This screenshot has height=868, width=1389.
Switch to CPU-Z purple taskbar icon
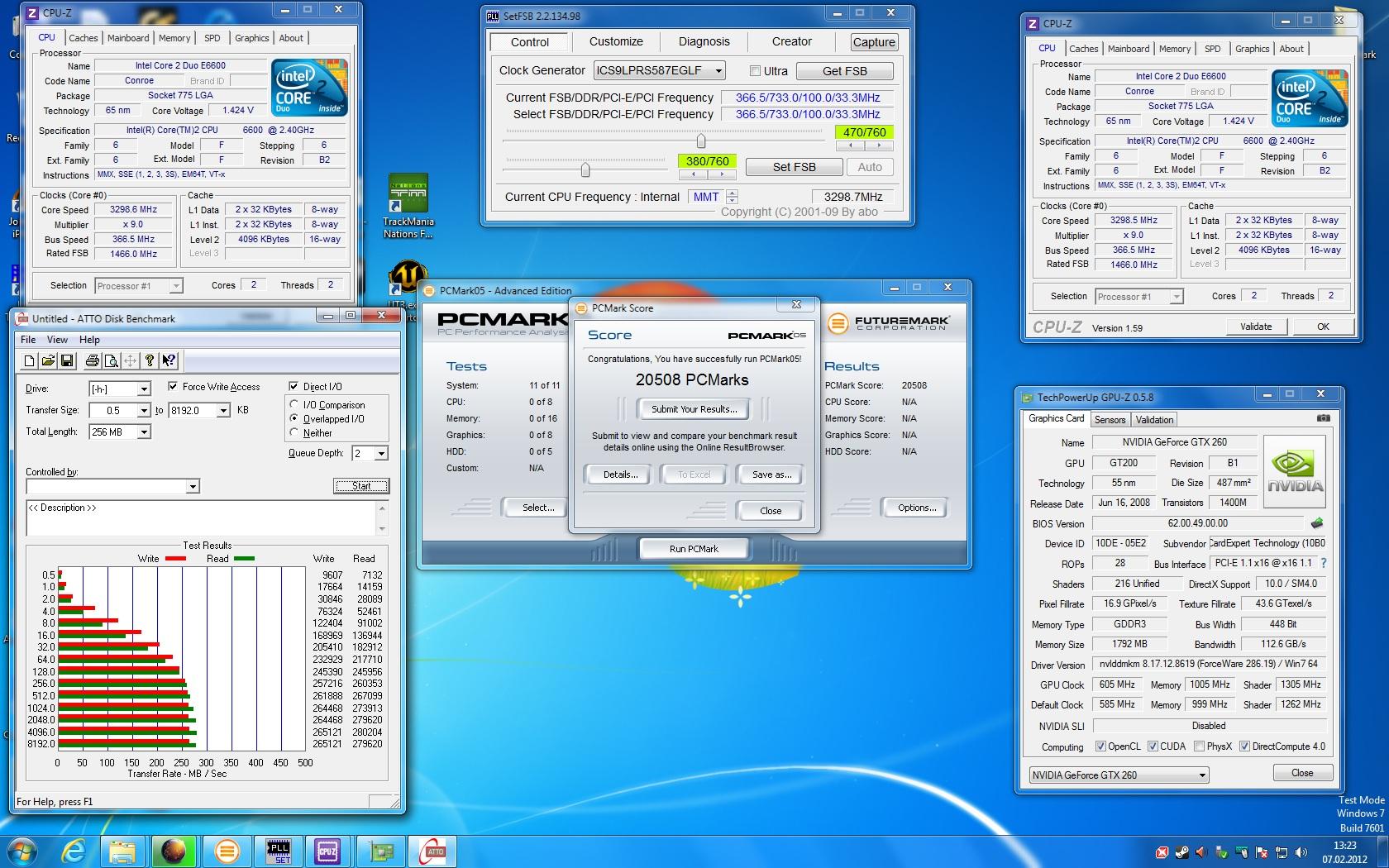pyautogui.click(x=327, y=851)
